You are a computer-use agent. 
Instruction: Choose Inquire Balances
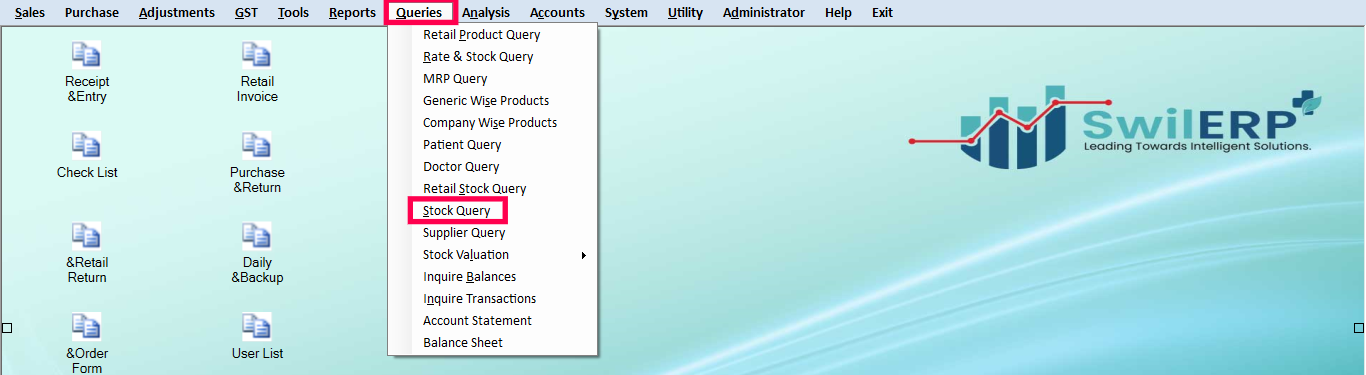[x=492, y=277]
